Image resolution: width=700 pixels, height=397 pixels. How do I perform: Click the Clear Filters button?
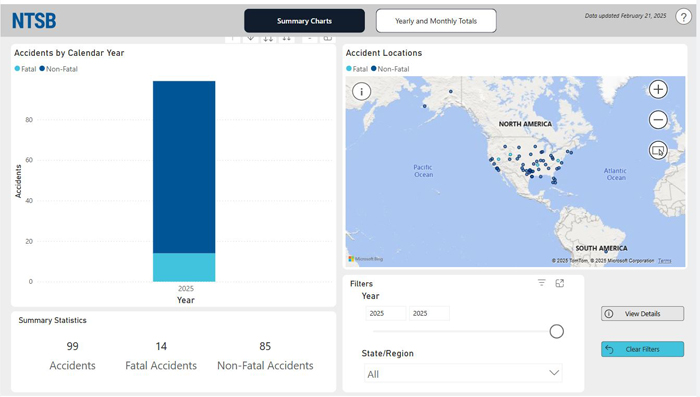(x=642, y=349)
